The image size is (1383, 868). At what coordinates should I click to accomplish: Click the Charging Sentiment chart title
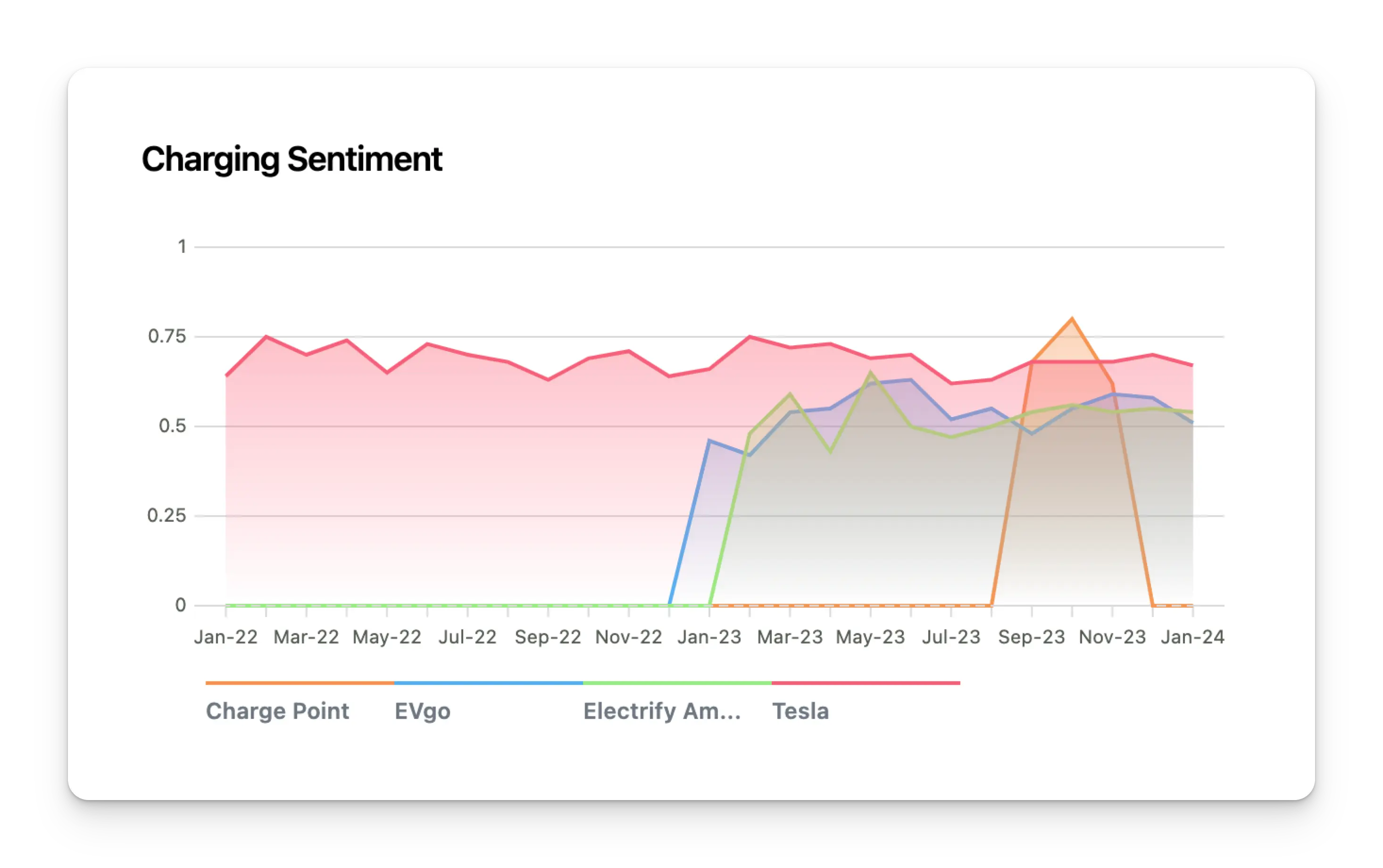292,159
